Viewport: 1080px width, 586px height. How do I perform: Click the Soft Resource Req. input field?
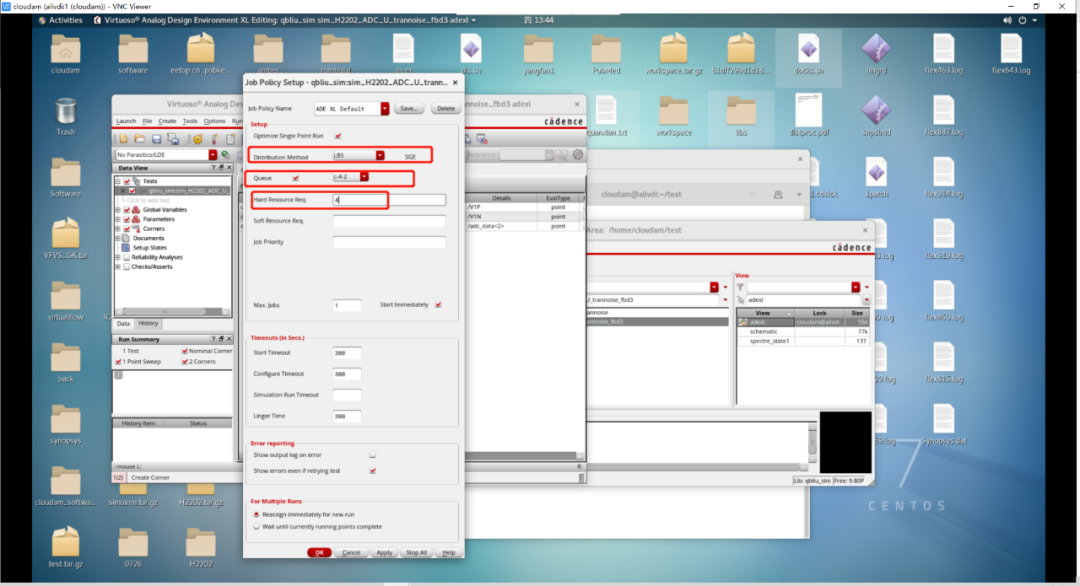[x=389, y=221]
